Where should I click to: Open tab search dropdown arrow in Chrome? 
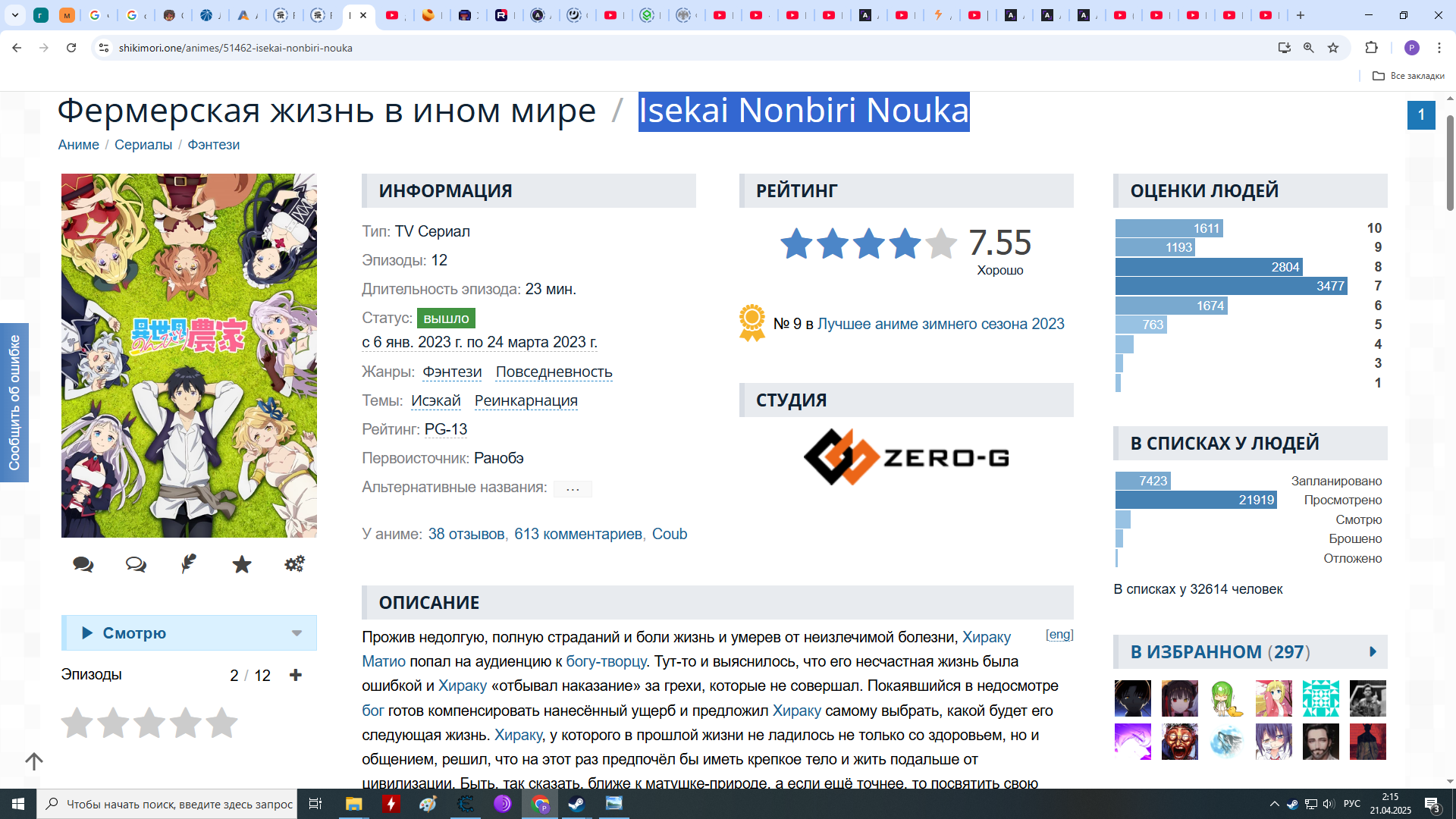pos(15,15)
